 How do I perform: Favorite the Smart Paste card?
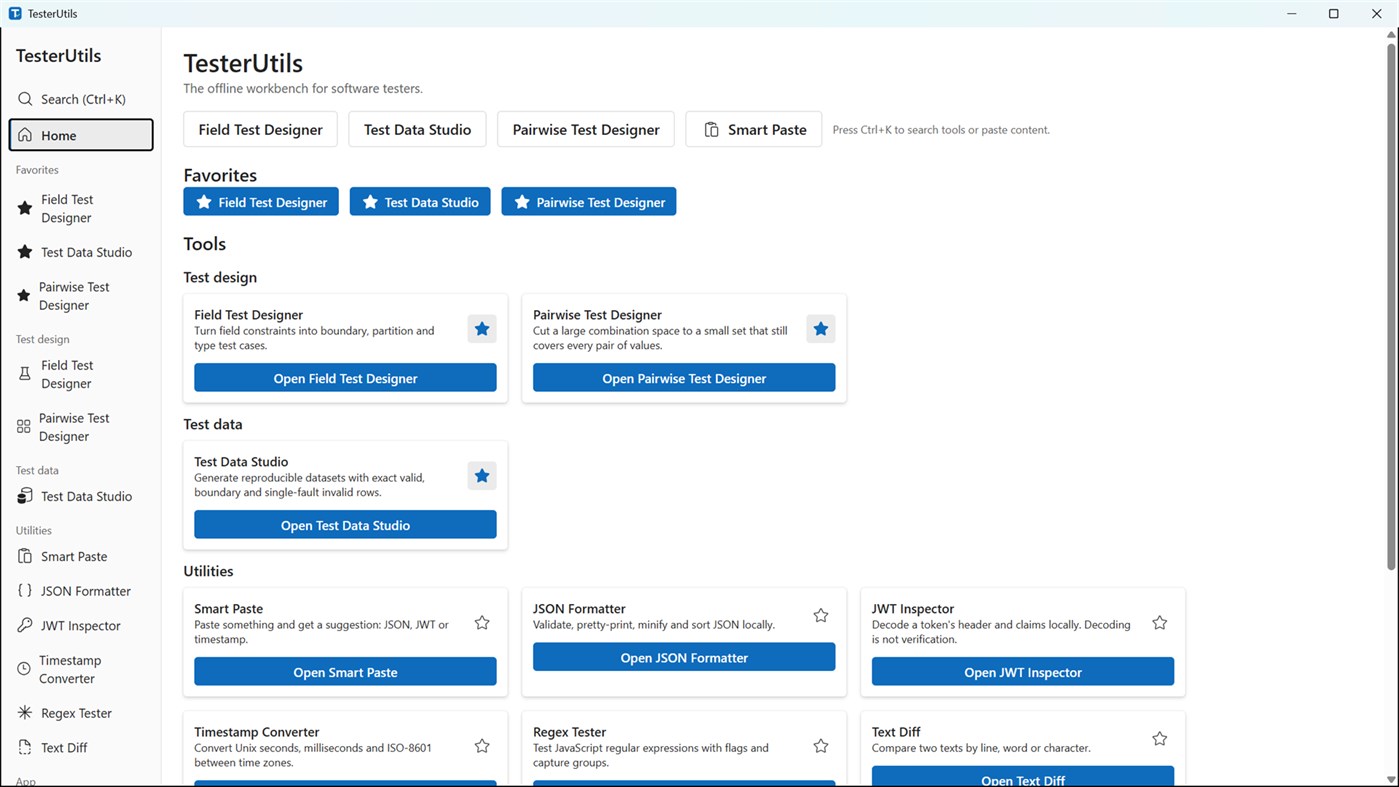[482, 623]
